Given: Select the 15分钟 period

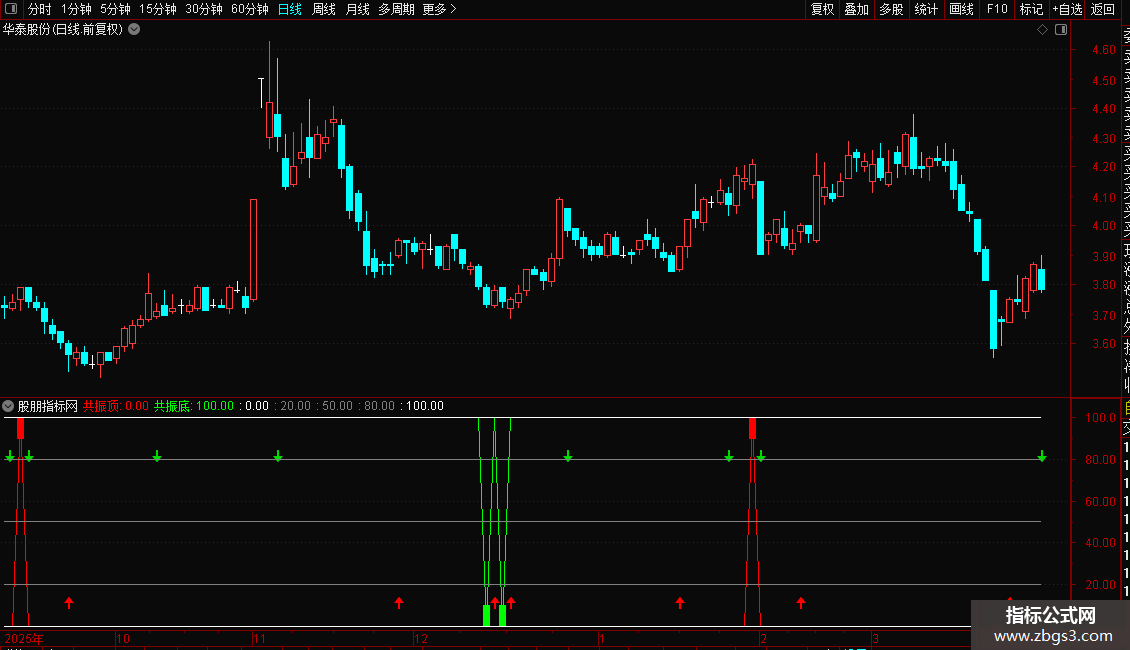Looking at the screenshot, I should point(158,9).
